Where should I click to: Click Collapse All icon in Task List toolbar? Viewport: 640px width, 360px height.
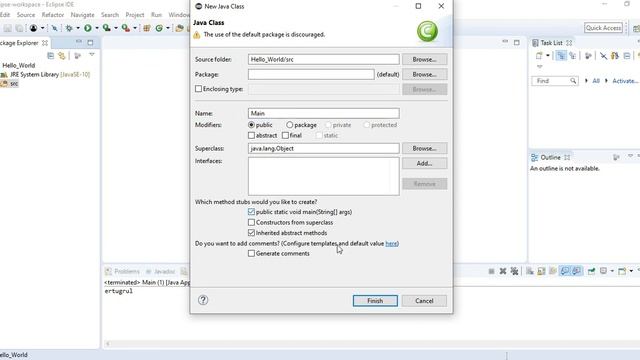[627, 56]
